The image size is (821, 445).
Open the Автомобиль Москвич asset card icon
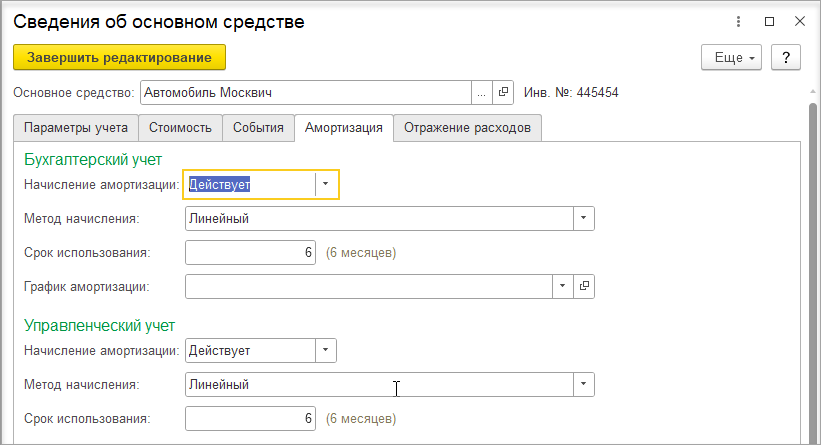point(503,93)
